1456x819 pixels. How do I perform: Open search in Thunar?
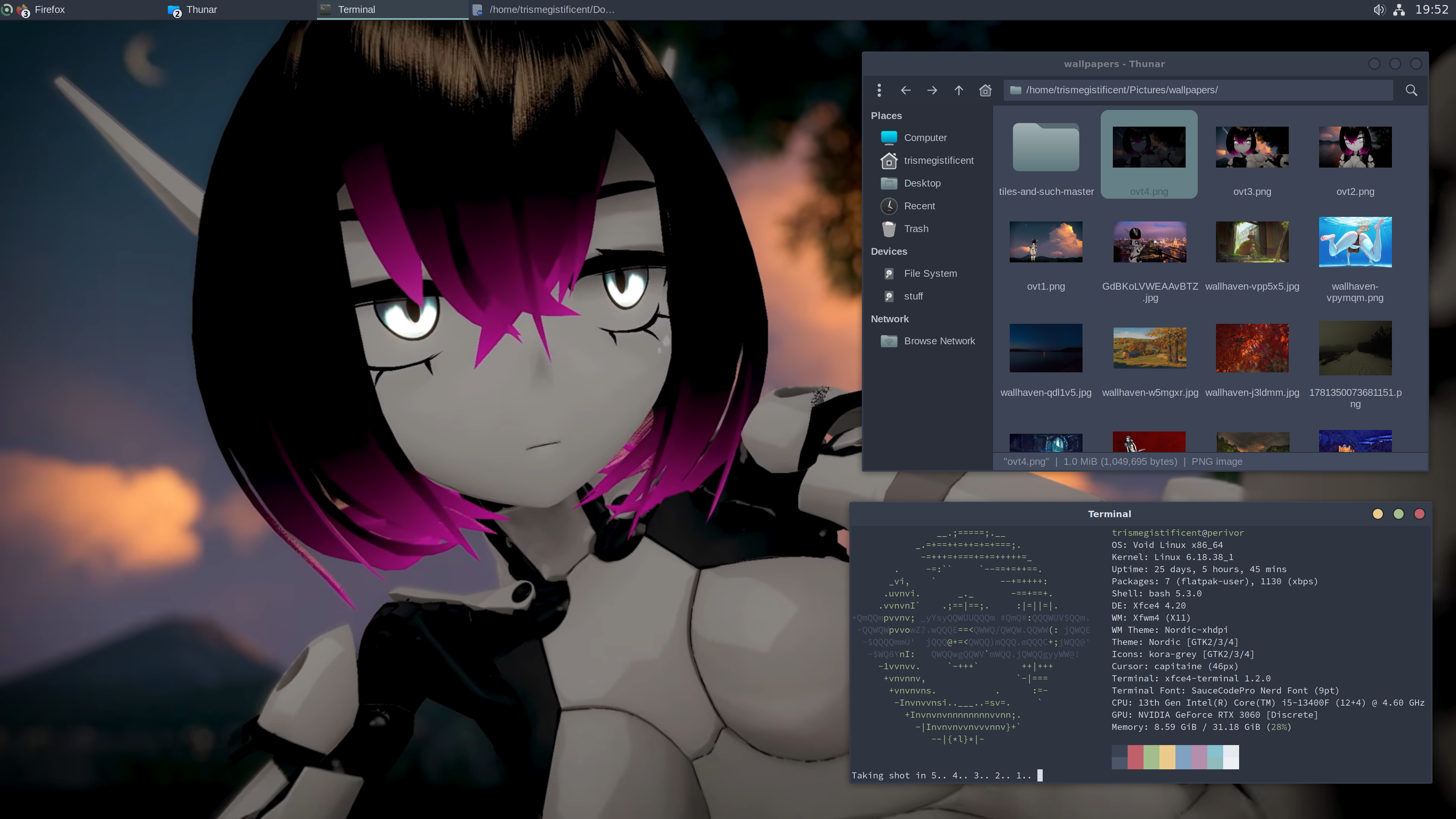point(1411,91)
